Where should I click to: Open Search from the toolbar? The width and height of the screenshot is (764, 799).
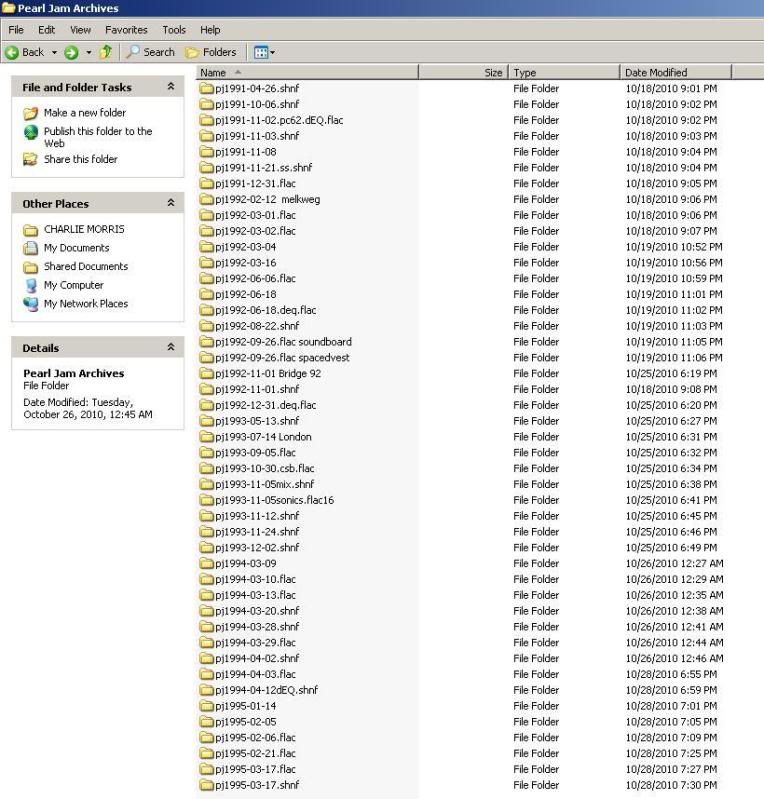point(150,52)
